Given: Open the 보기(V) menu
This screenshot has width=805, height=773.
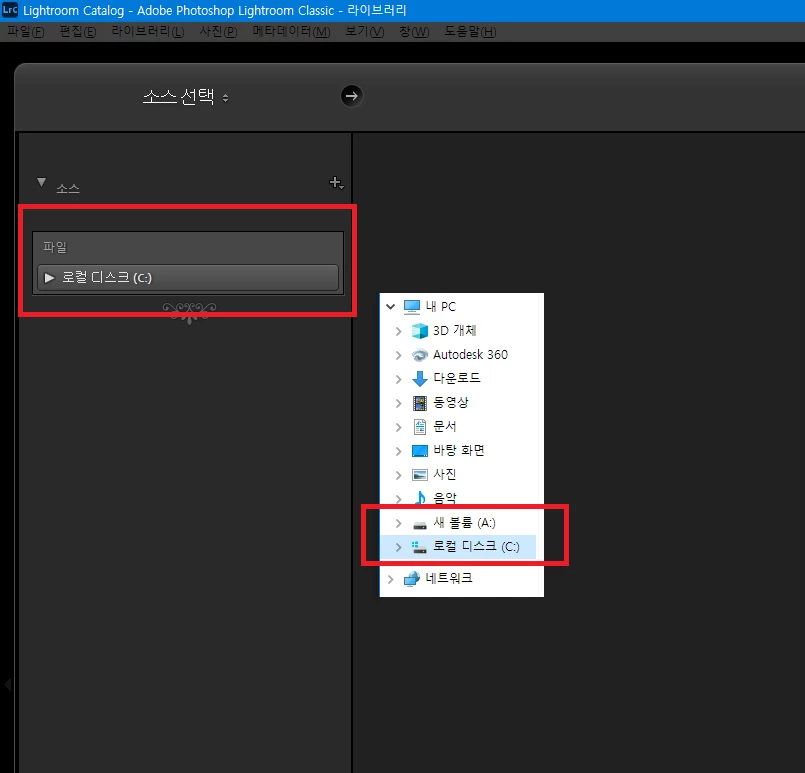Looking at the screenshot, I should (x=365, y=32).
